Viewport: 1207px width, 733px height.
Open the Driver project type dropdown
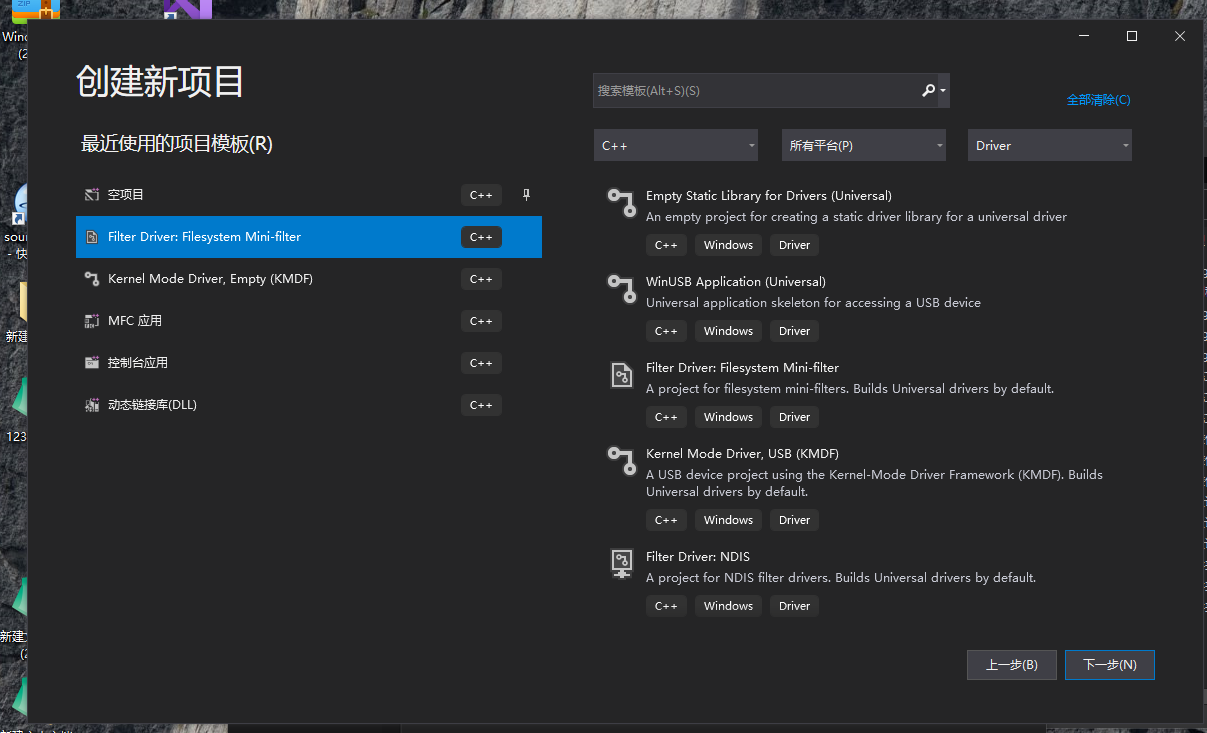(1050, 146)
